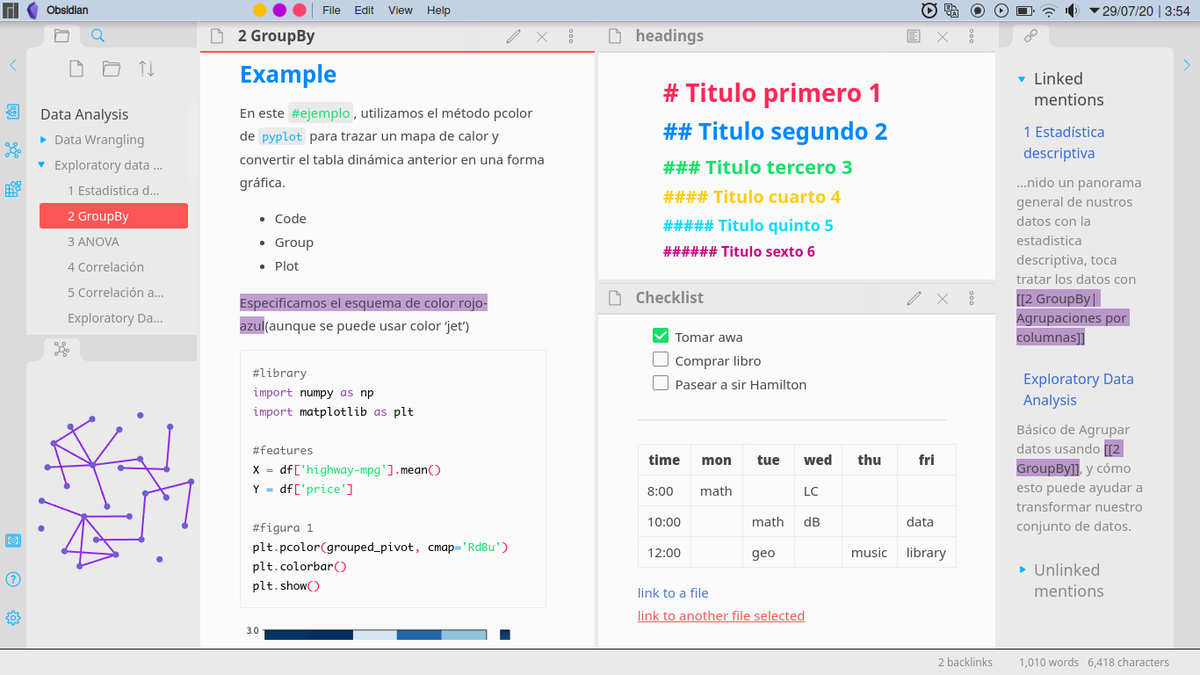Check the Pasear a sir Hamilton task

(x=660, y=383)
